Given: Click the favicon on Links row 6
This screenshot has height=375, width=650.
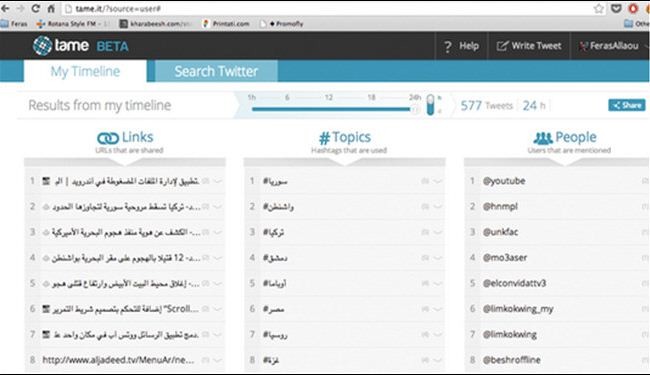Looking at the screenshot, I should 46,309.
